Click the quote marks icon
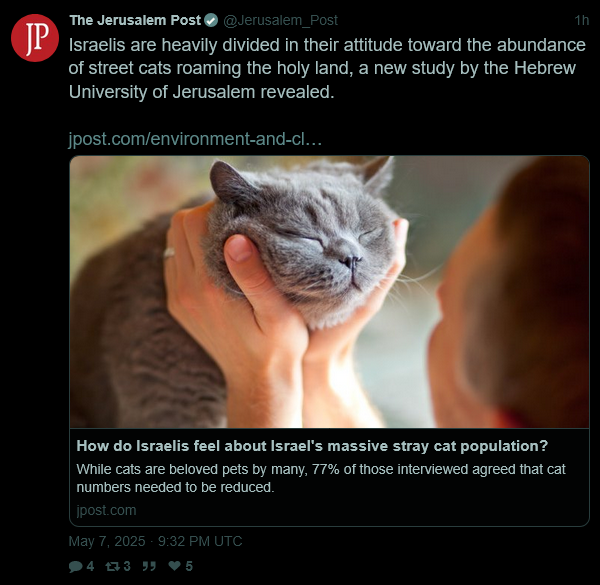The height and width of the screenshot is (585, 600). point(149,566)
